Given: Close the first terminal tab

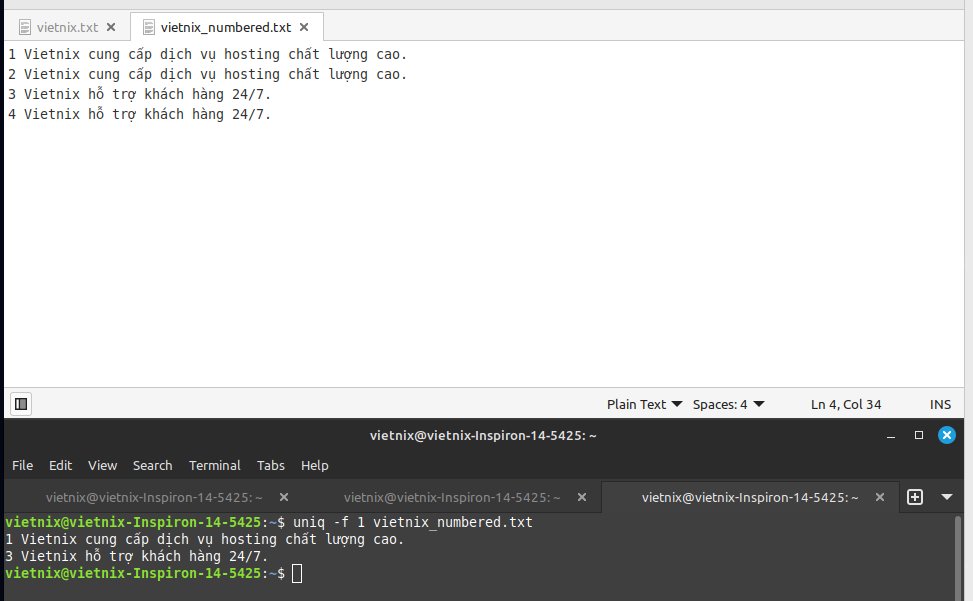Looking at the screenshot, I should coord(284,497).
